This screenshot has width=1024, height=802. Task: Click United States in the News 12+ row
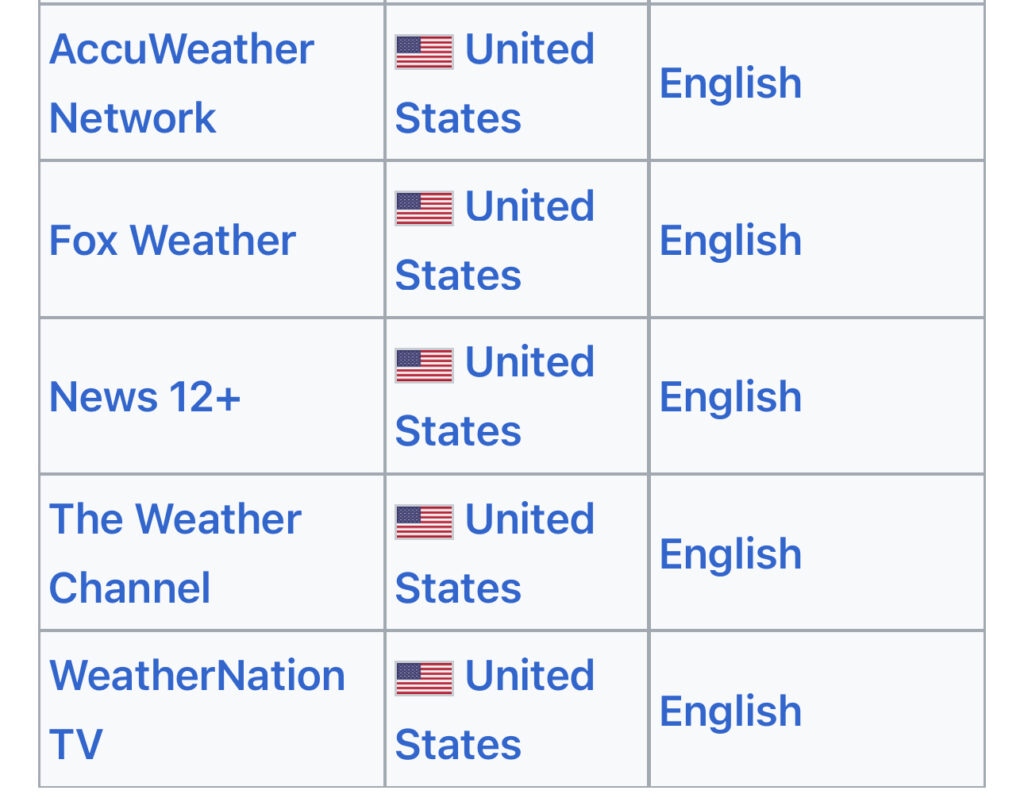click(x=494, y=396)
